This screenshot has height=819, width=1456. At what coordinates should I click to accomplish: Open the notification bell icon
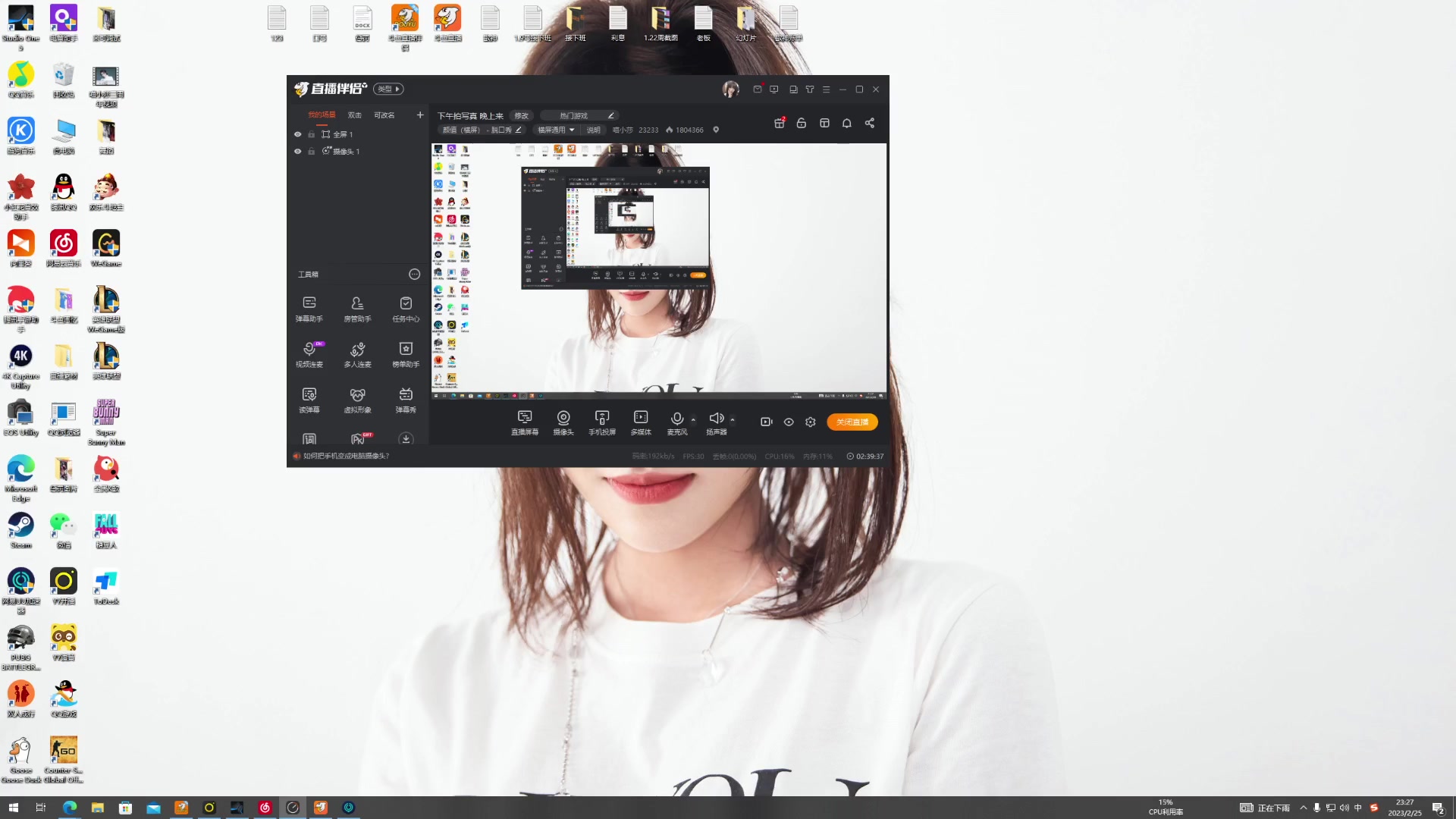(847, 123)
